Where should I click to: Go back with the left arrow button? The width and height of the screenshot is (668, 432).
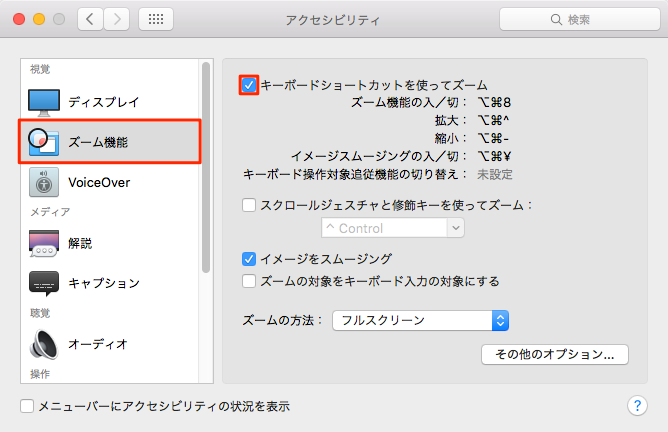90,19
